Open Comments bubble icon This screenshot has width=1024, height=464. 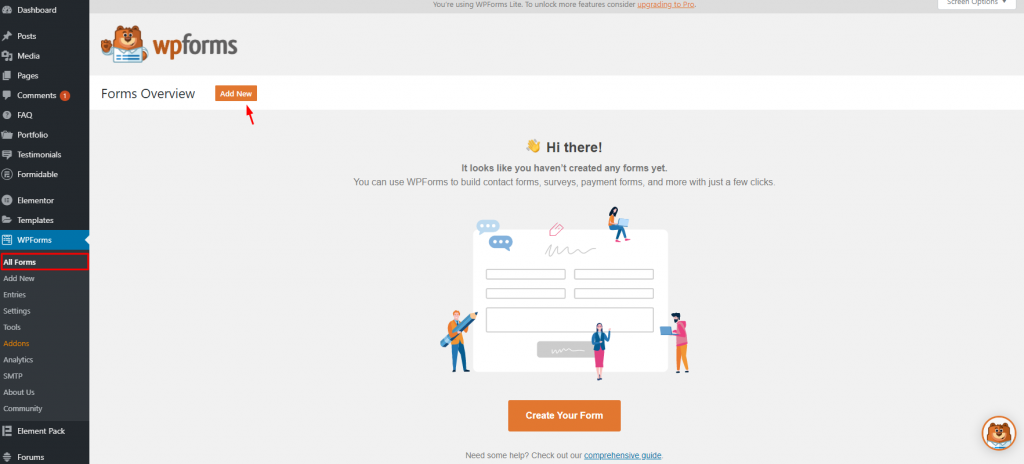[x=7, y=95]
